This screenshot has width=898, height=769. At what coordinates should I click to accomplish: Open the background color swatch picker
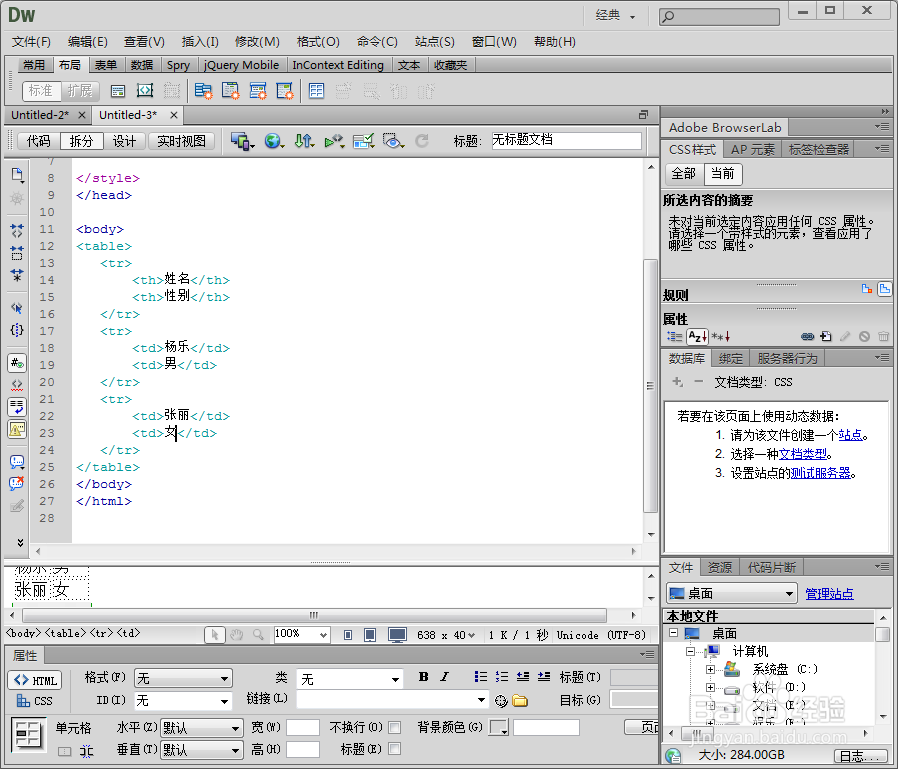pos(499,727)
